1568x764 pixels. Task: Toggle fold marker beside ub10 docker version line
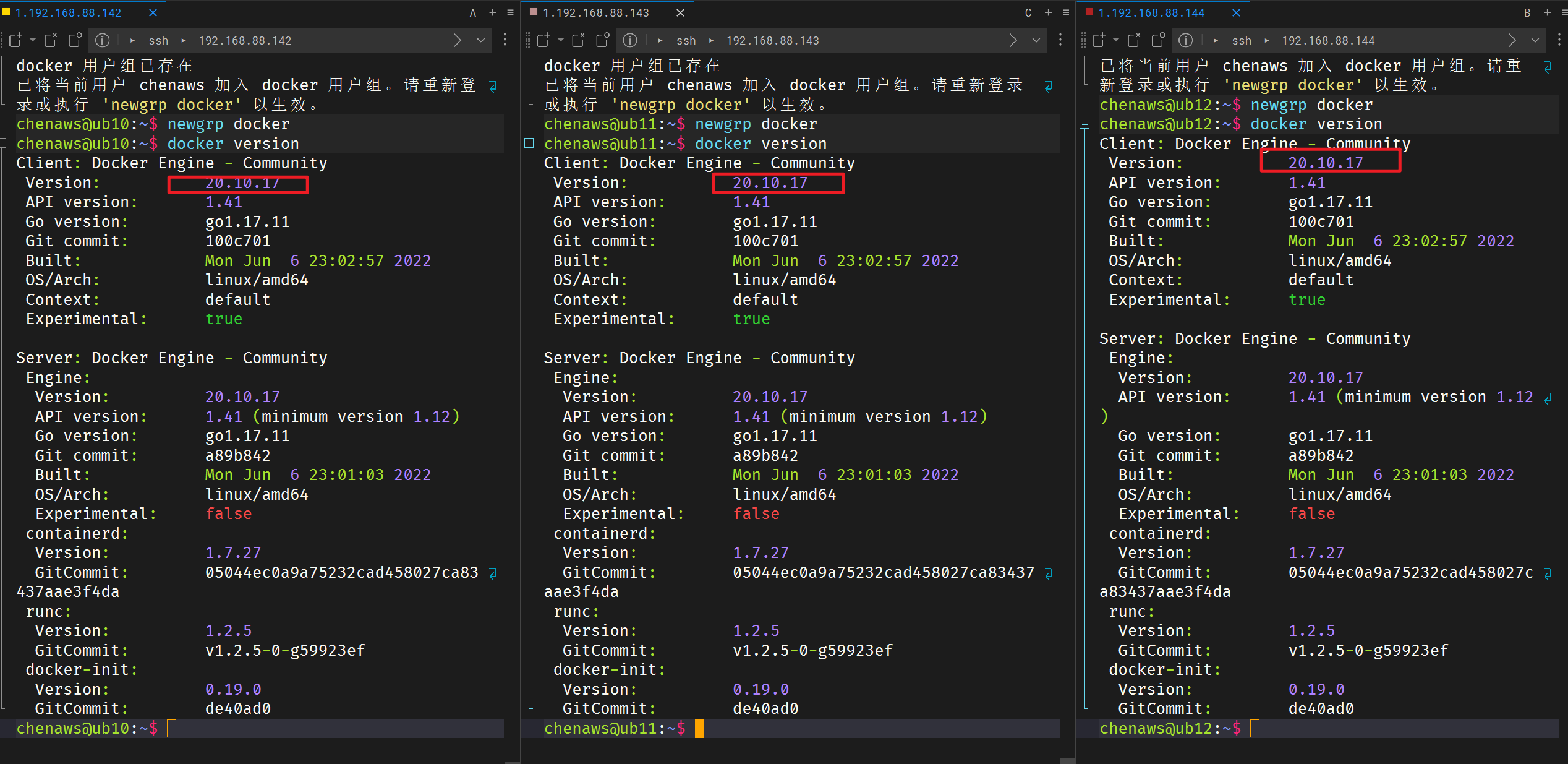3,144
